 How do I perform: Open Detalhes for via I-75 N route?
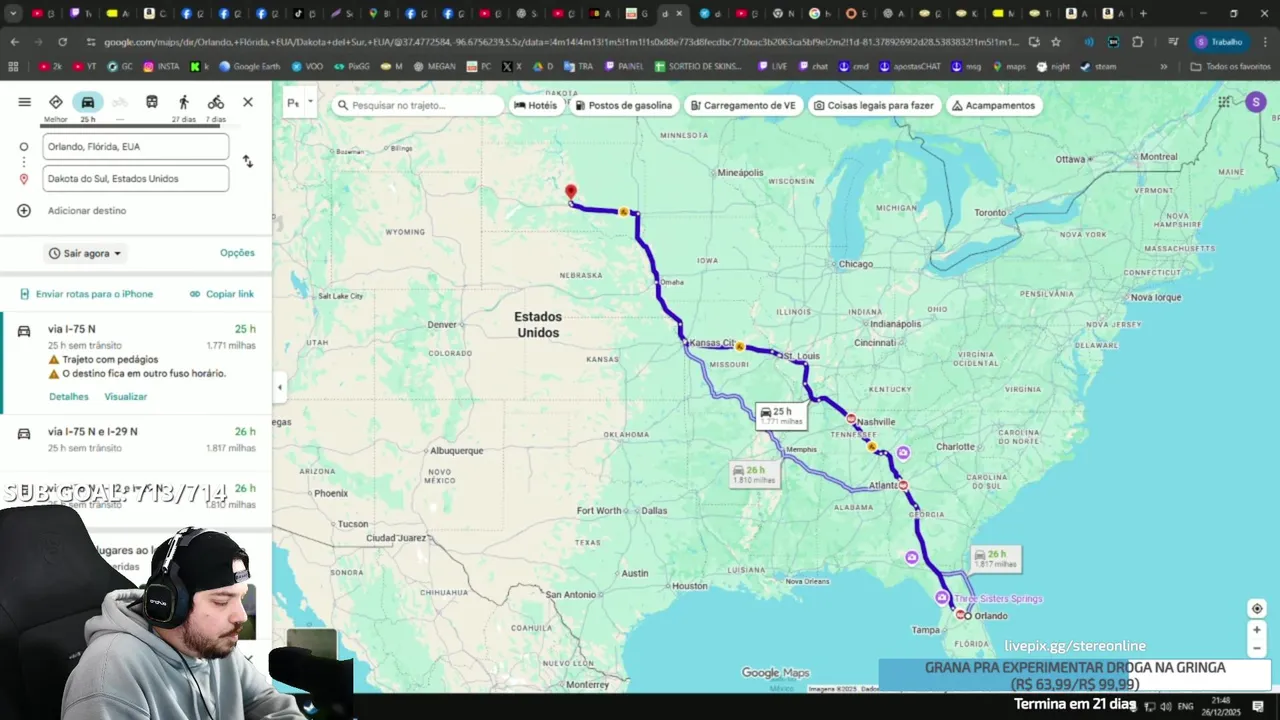tap(69, 397)
